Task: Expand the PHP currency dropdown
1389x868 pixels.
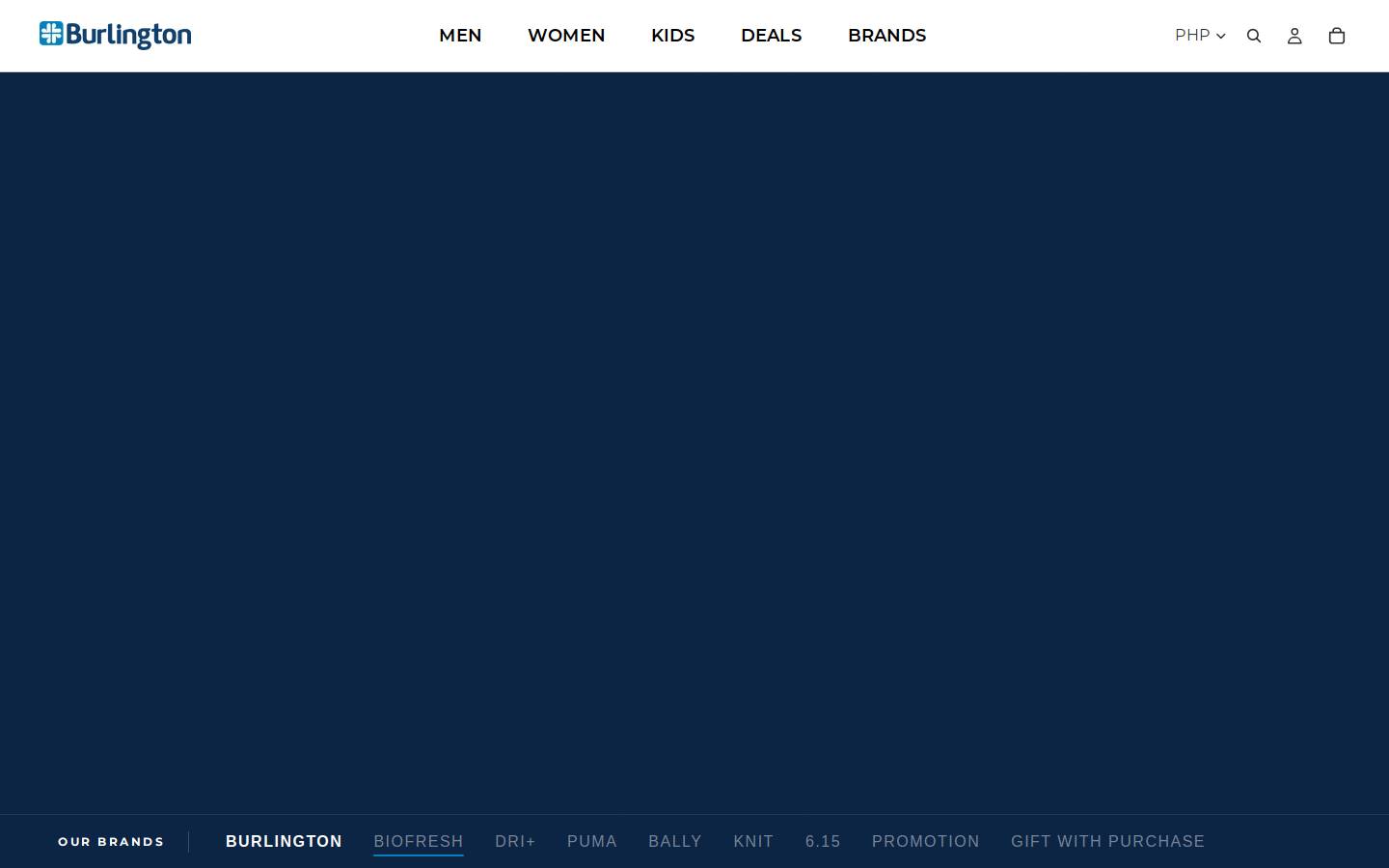Action: pyautogui.click(x=1200, y=35)
